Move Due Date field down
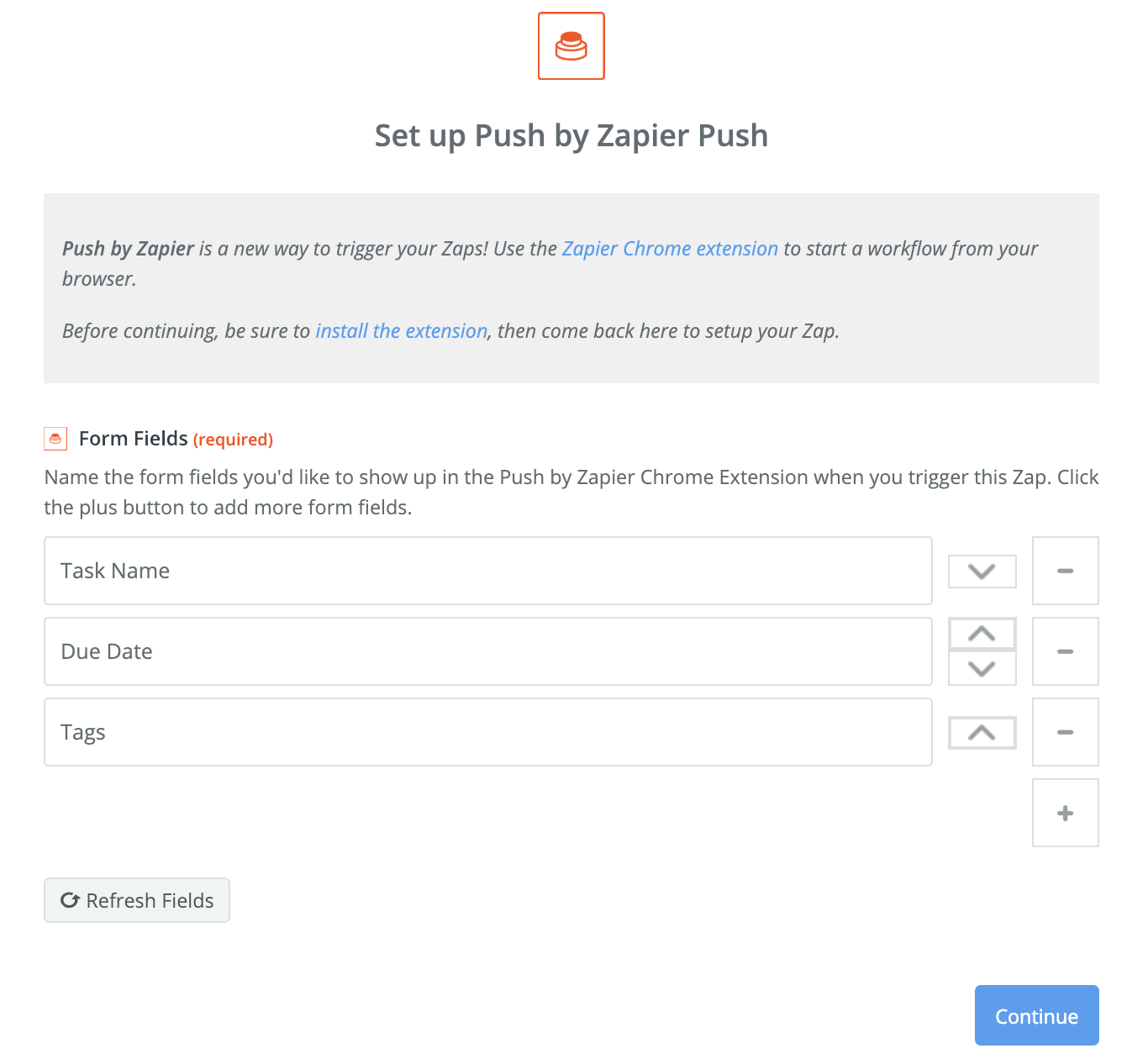Viewport: 1148px width, 1059px height. (982, 669)
